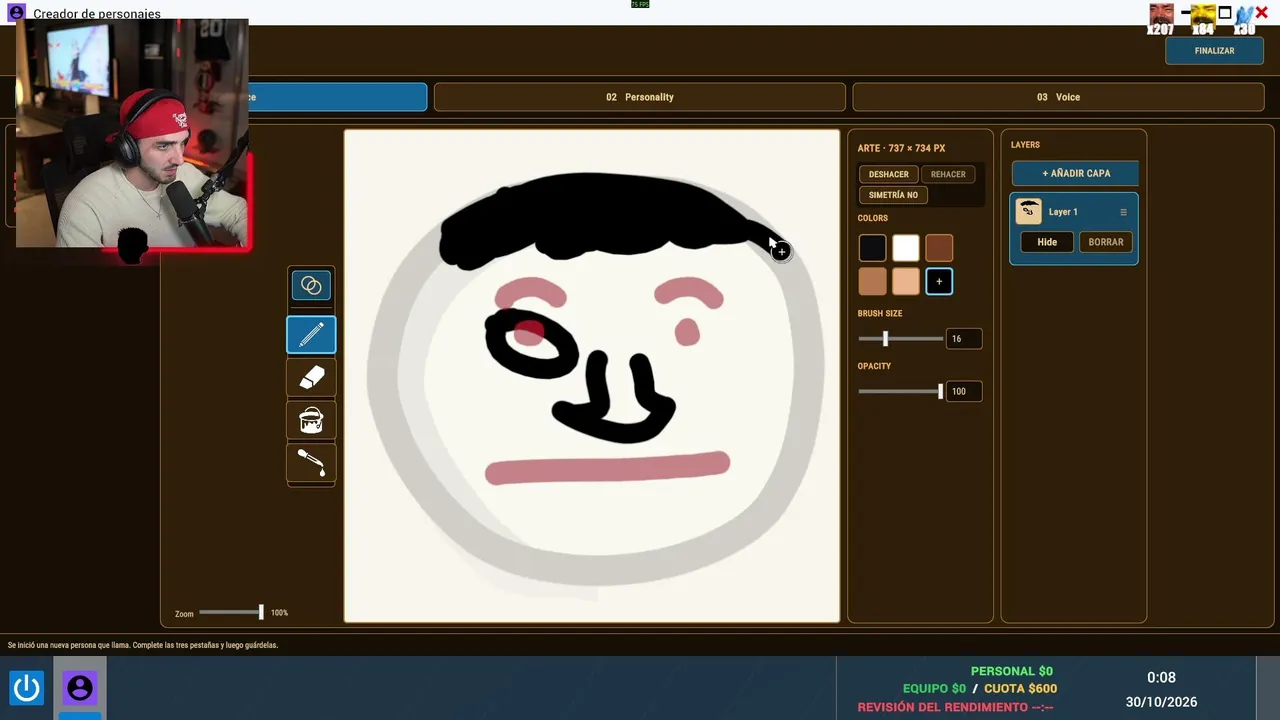Maximize the window with square icon
1280x720 pixels.
click(1225, 13)
